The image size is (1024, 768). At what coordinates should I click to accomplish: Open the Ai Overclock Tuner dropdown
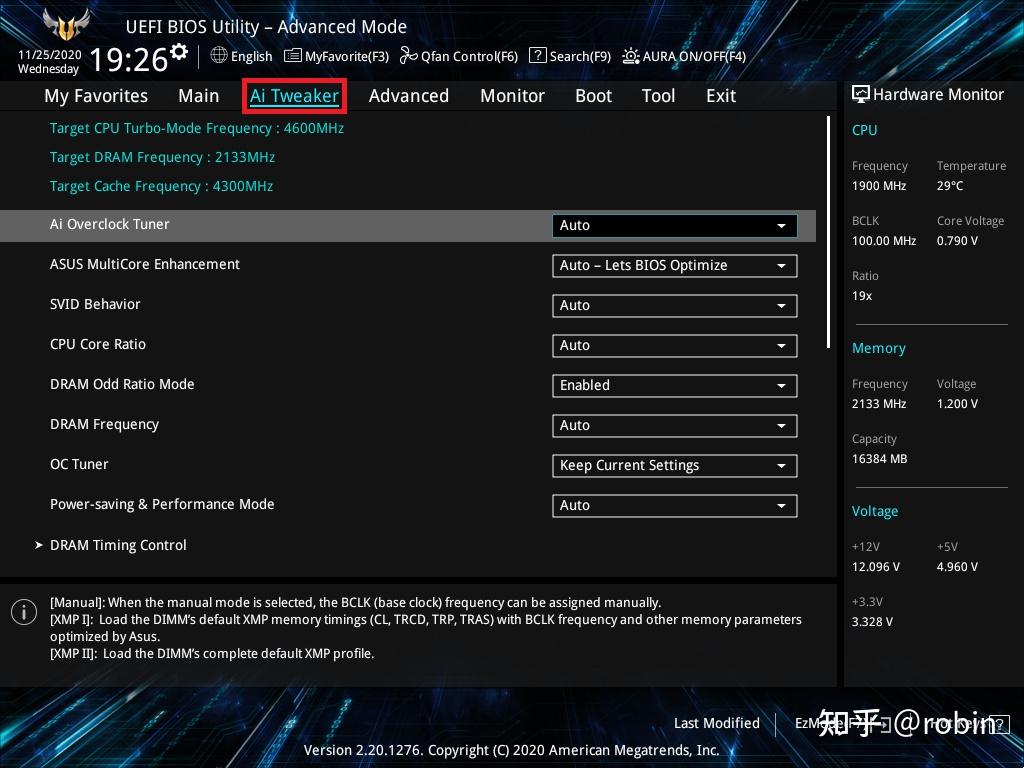click(x=675, y=225)
